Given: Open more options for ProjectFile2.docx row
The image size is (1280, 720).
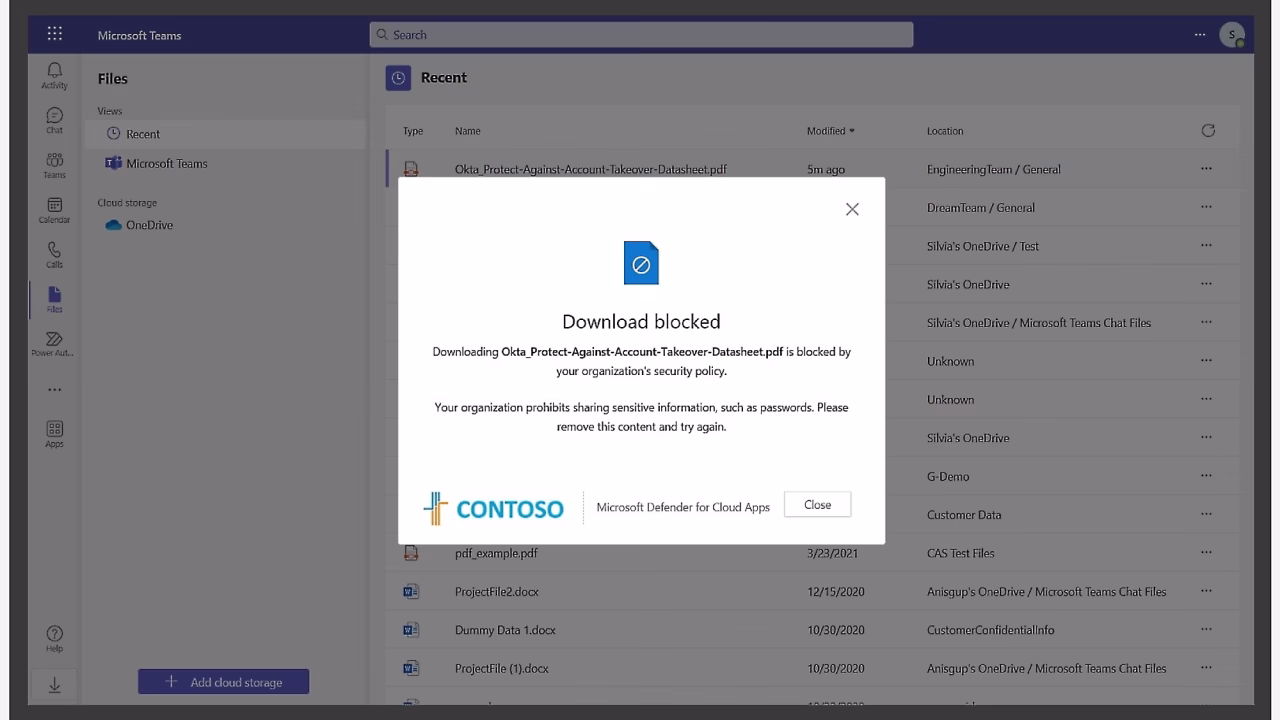Looking at the screenshot, I should click(x=1206, y=591).
